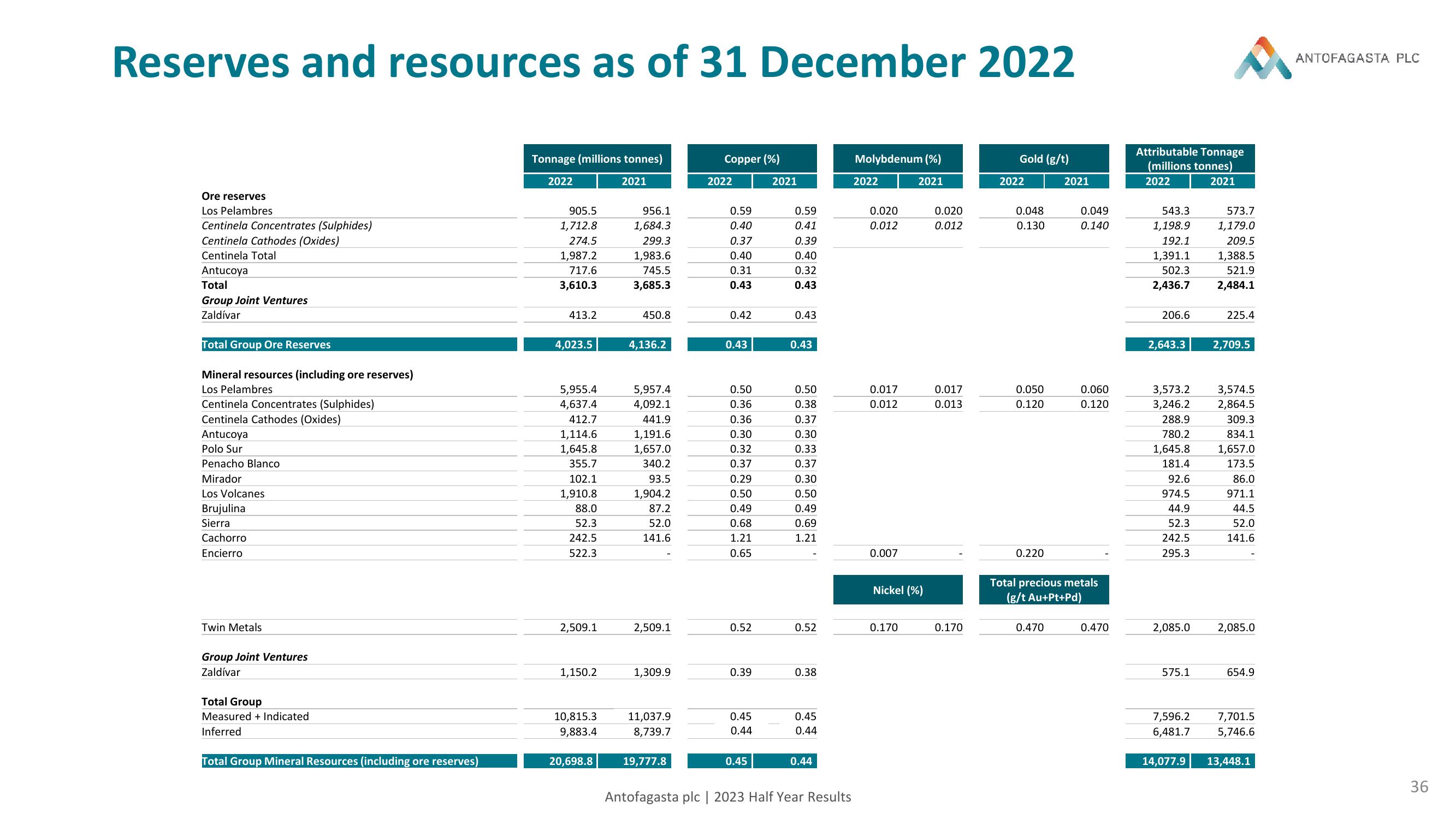The height and width of the screenshot is (819, 1456).
Task: Select the 'Gold (g/t)' column header
Action: coord(1043,159)
